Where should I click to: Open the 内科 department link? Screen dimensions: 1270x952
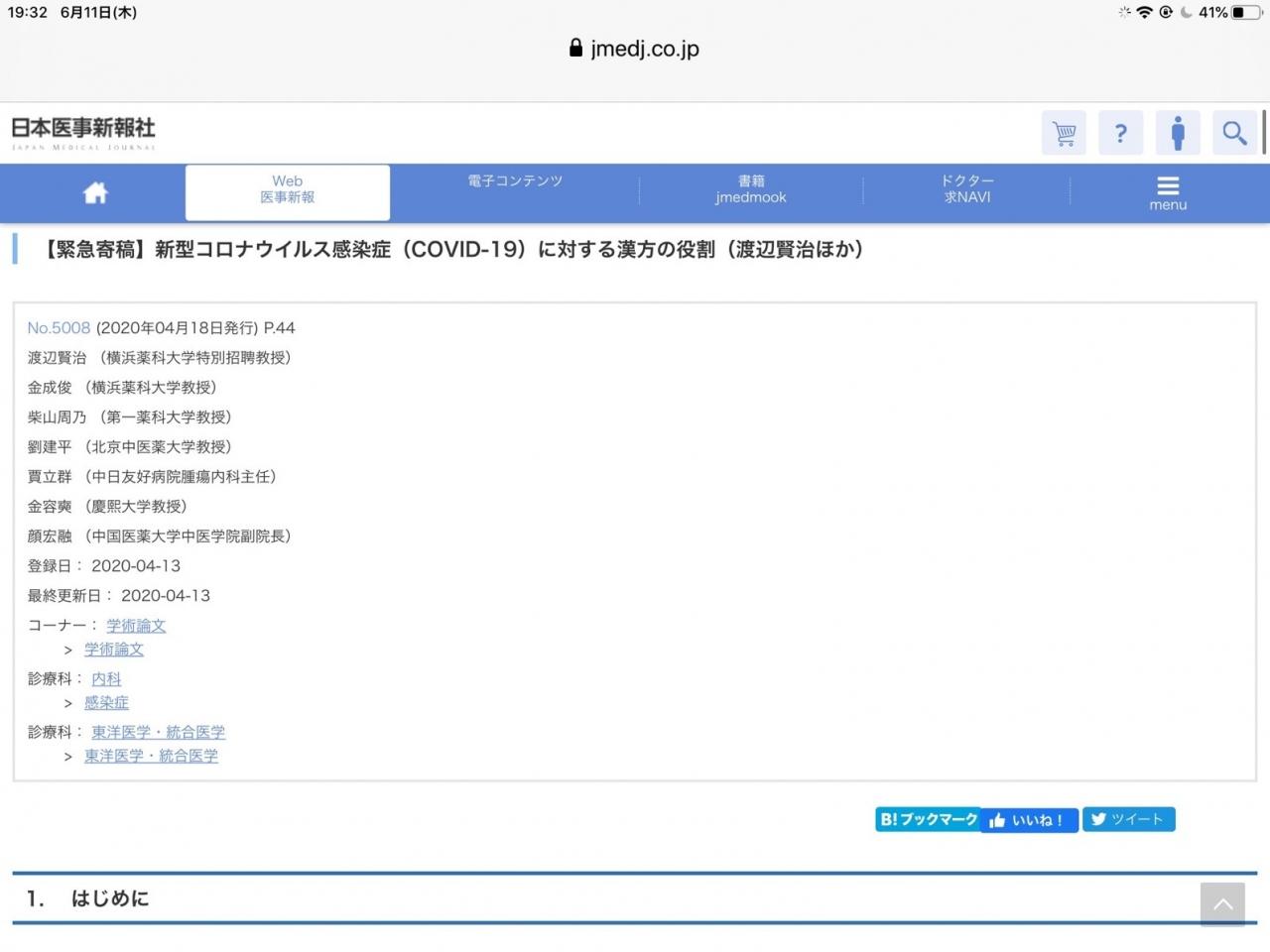[x=106, y=679]
